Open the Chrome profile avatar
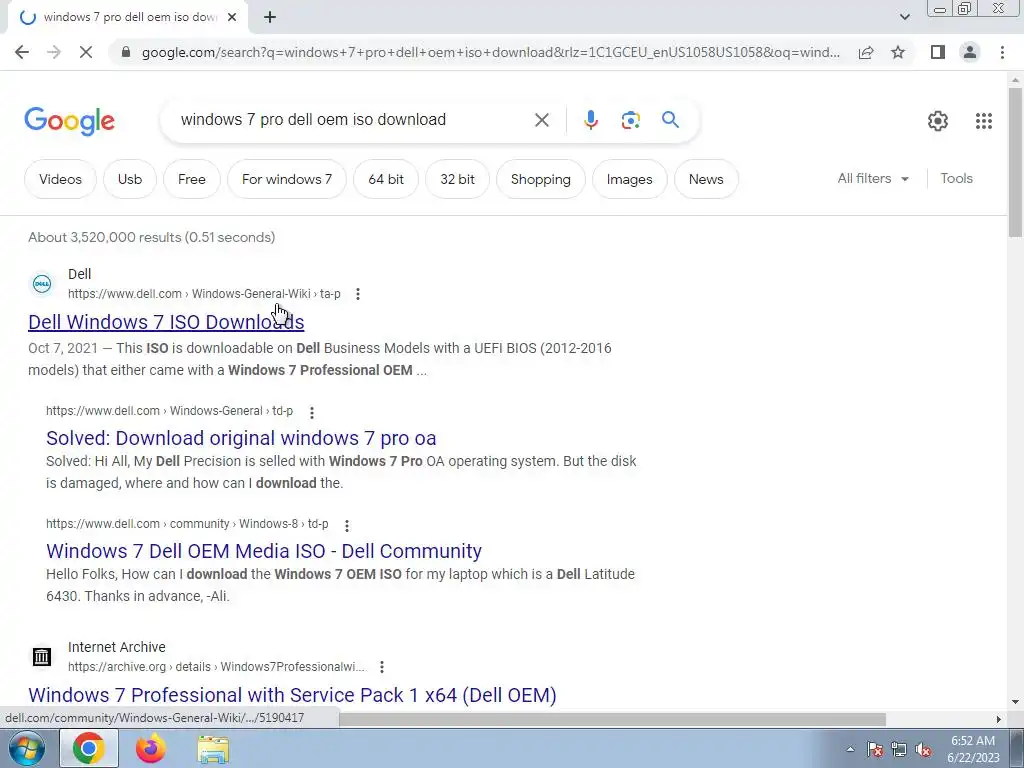1024x768 pixels. pos(970,52)
